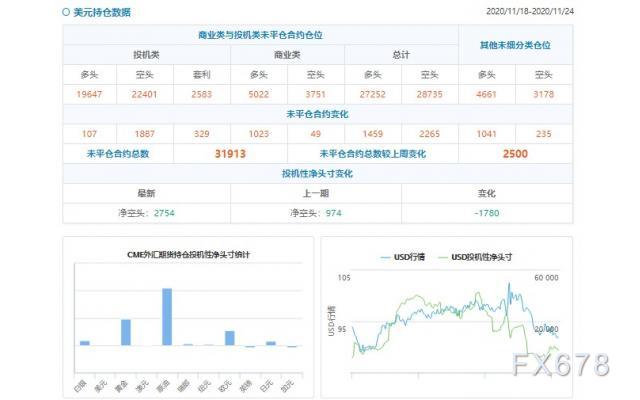Click the weekly change value 2500

515,154
